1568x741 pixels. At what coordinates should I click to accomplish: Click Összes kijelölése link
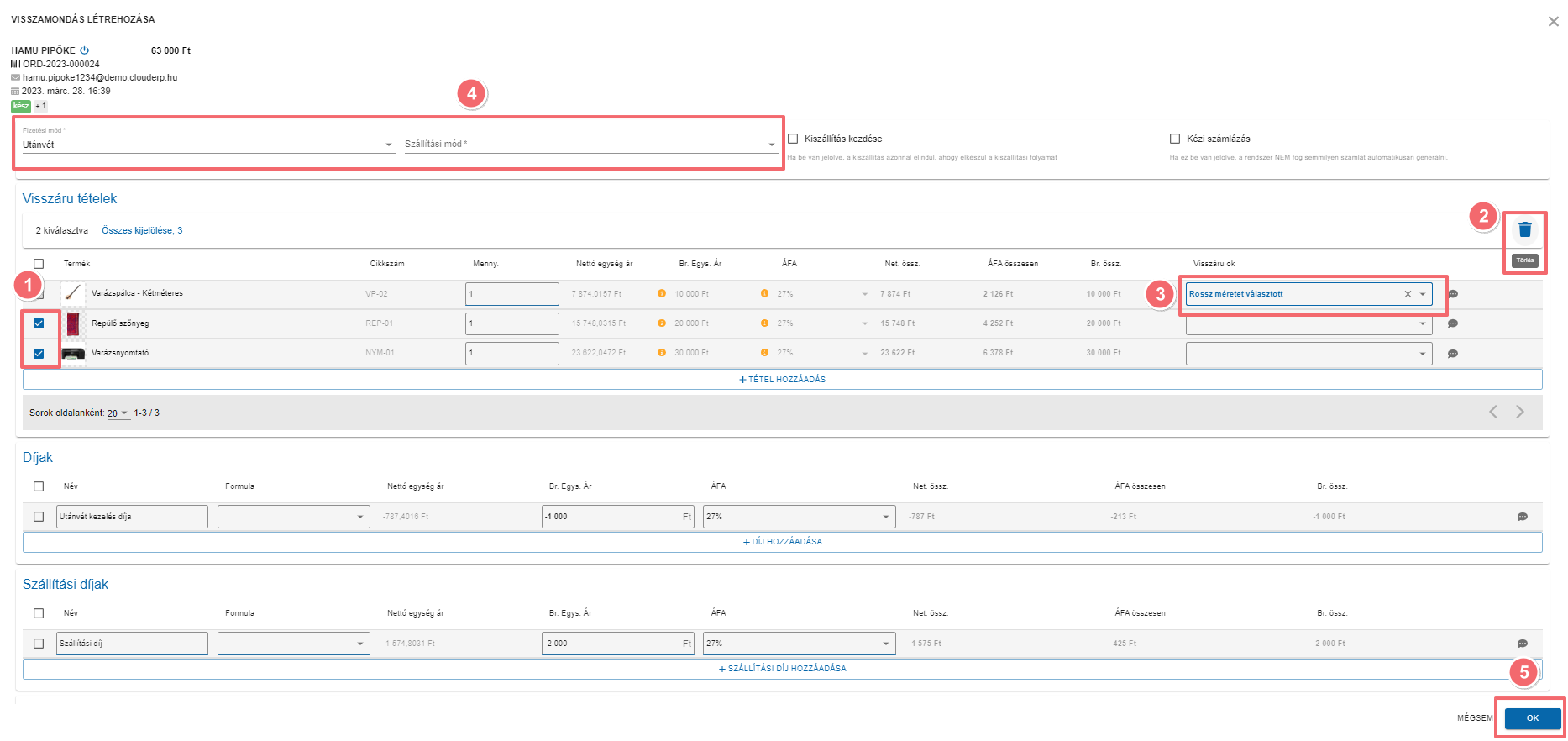coord(142,230)
